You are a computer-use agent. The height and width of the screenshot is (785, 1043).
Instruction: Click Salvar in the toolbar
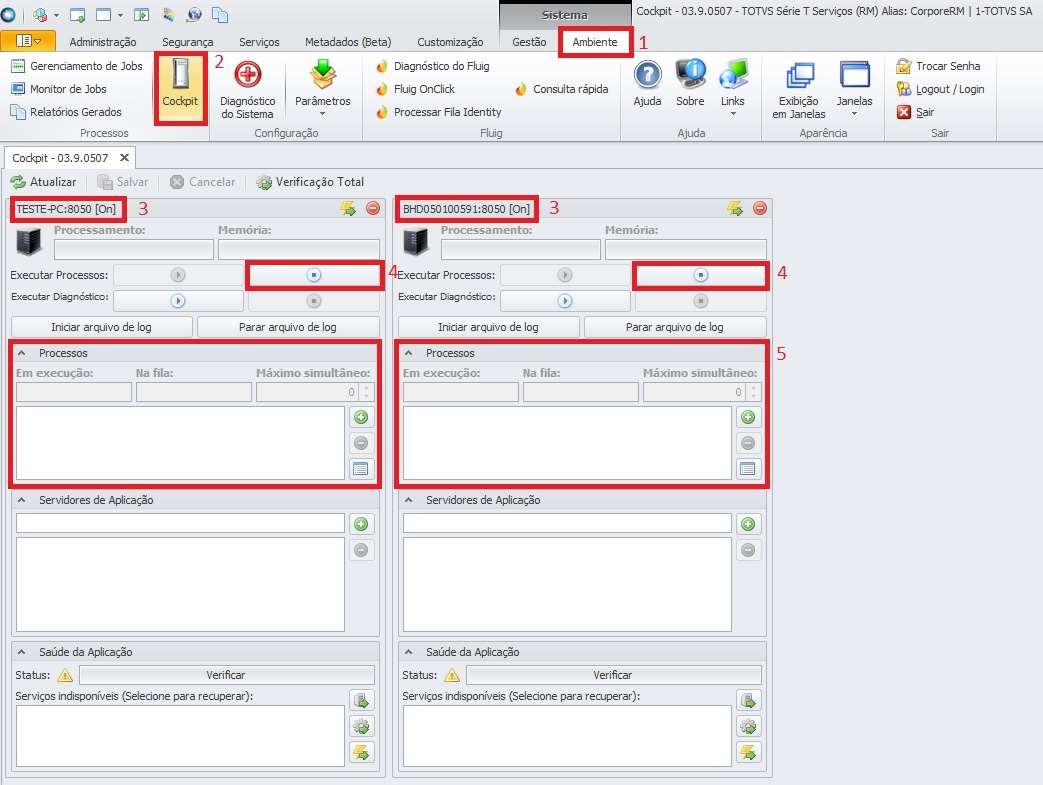tap(123, 182)
